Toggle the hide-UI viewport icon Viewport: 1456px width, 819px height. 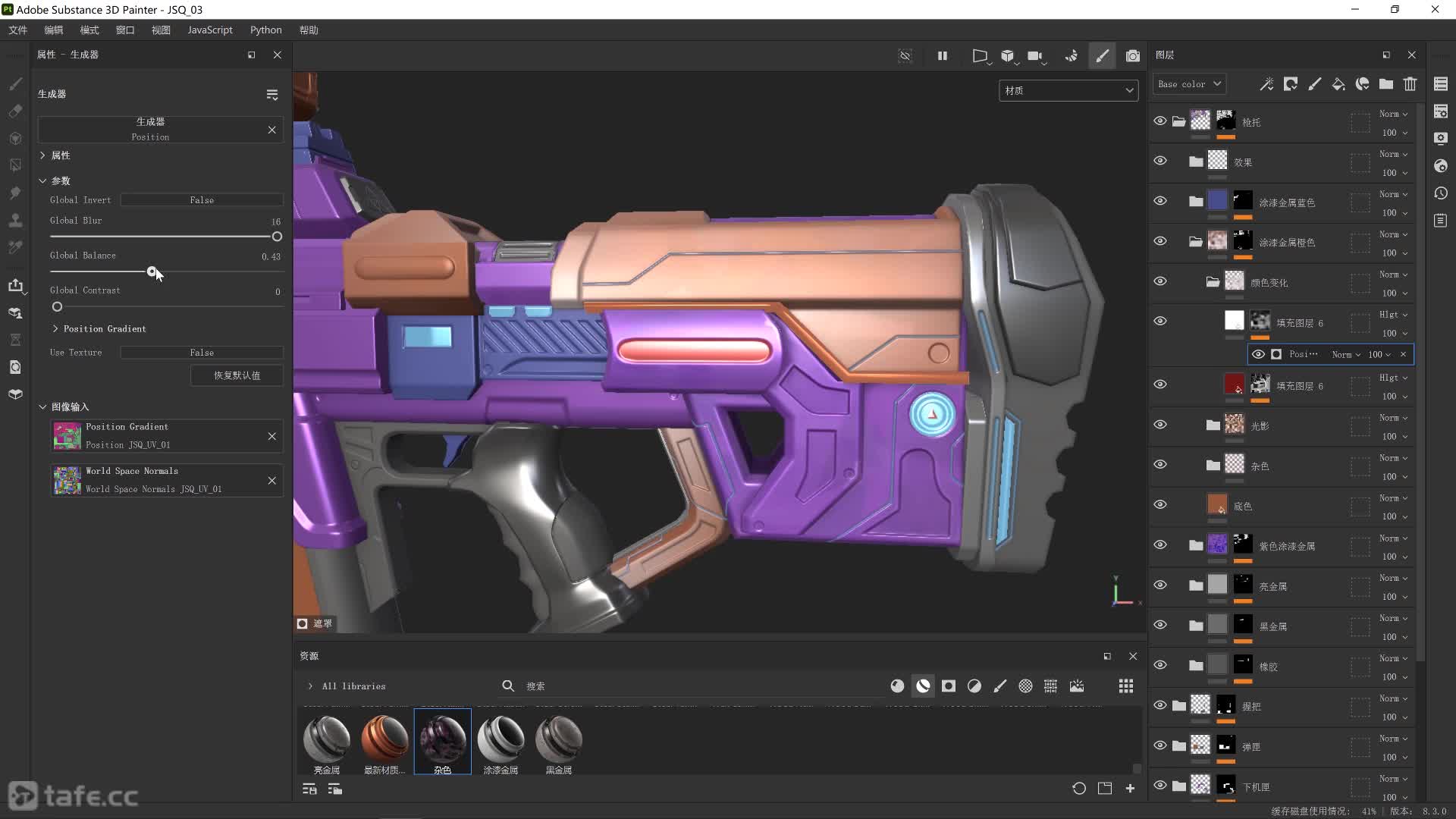click(905, 55)
